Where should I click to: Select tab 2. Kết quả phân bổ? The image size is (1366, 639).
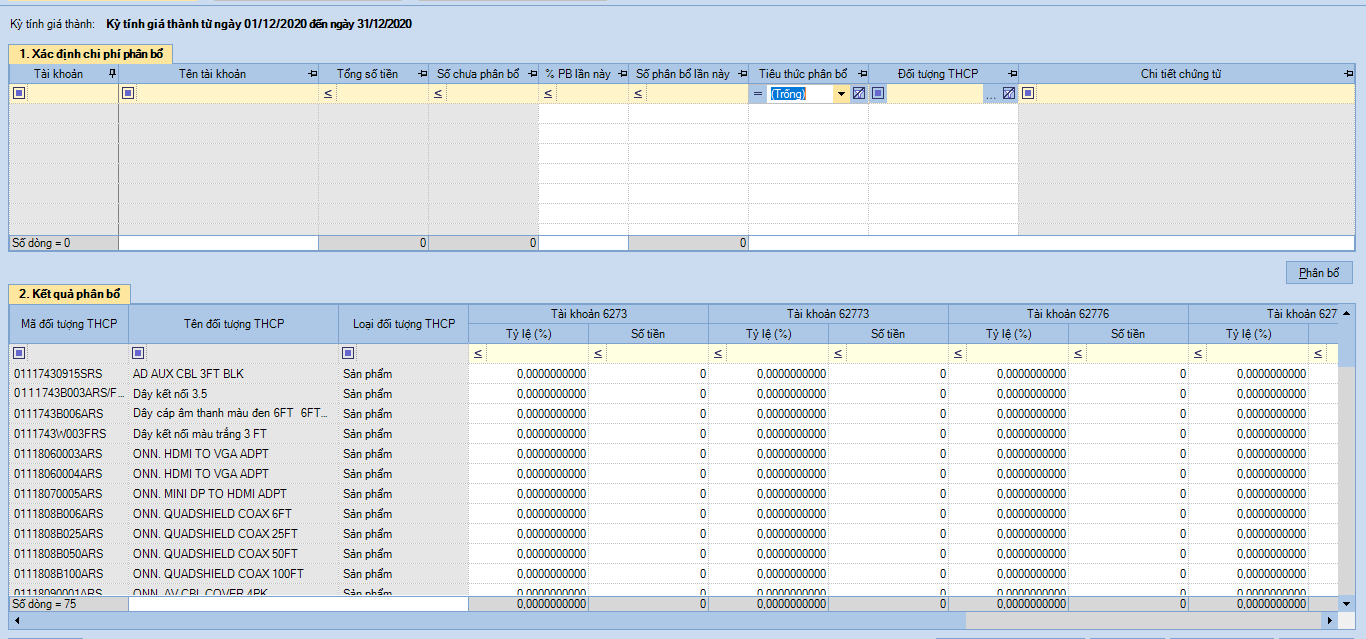69,294
